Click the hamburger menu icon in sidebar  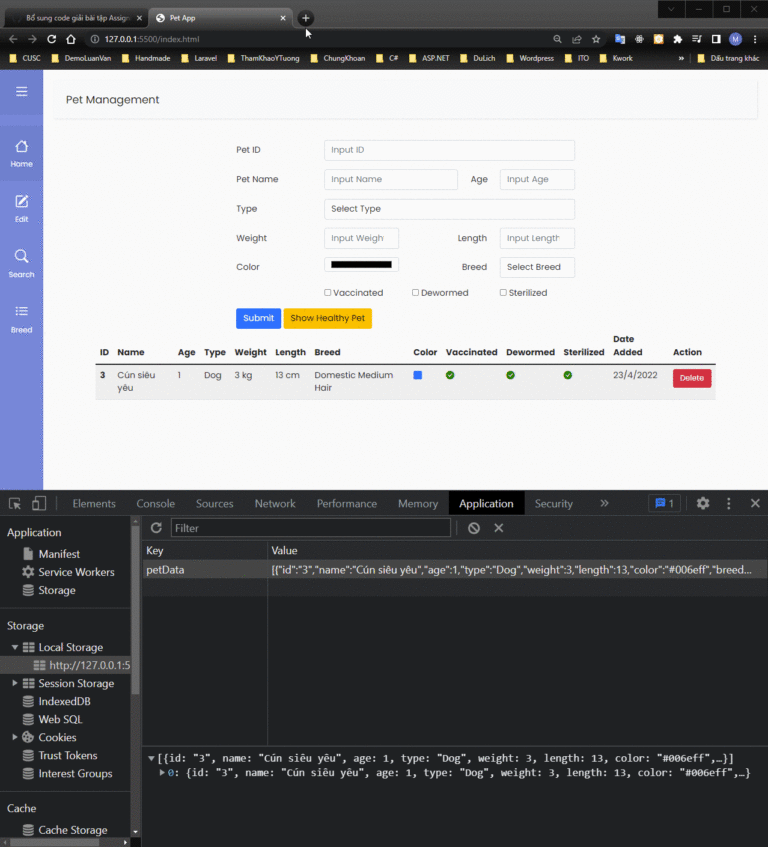coord(21,92)
